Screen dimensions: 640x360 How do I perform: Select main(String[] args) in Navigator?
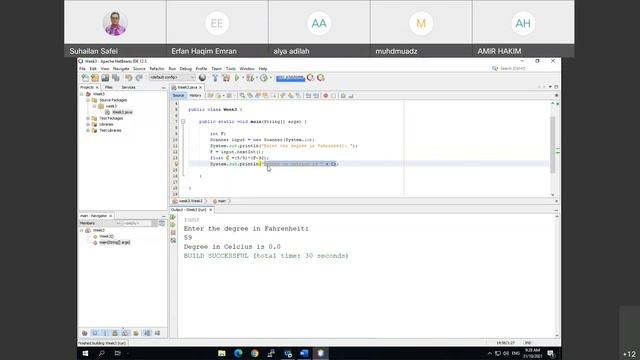pos(115,242)
